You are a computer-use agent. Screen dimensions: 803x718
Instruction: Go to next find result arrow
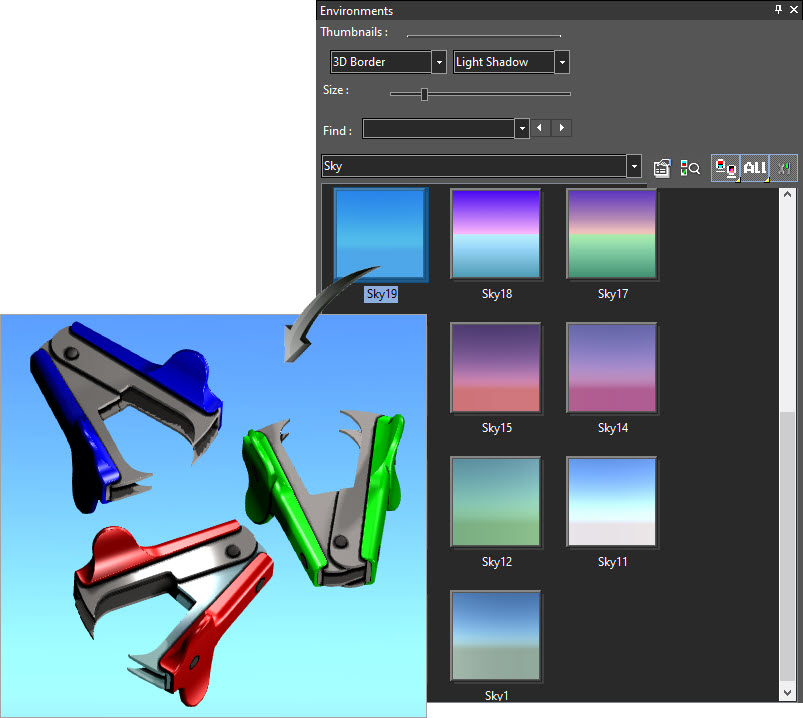pyautogui.click(x=562, y=128)
